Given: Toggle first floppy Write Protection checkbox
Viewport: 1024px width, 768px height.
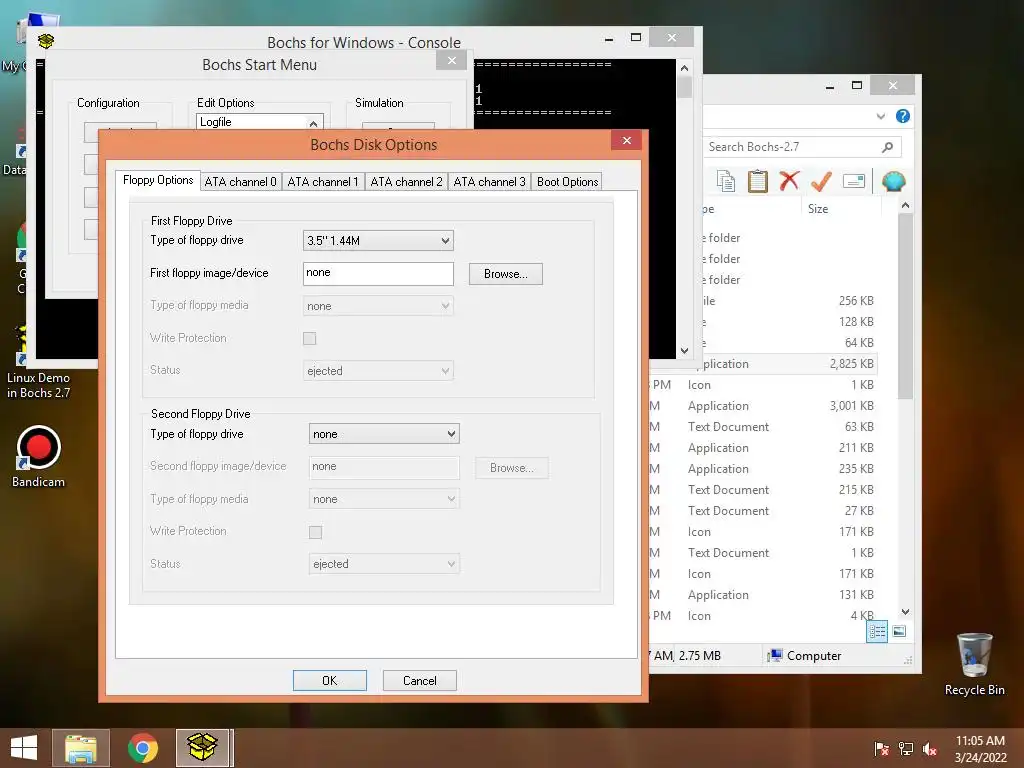Looking at the screenshot, I should tap(310, 338).
